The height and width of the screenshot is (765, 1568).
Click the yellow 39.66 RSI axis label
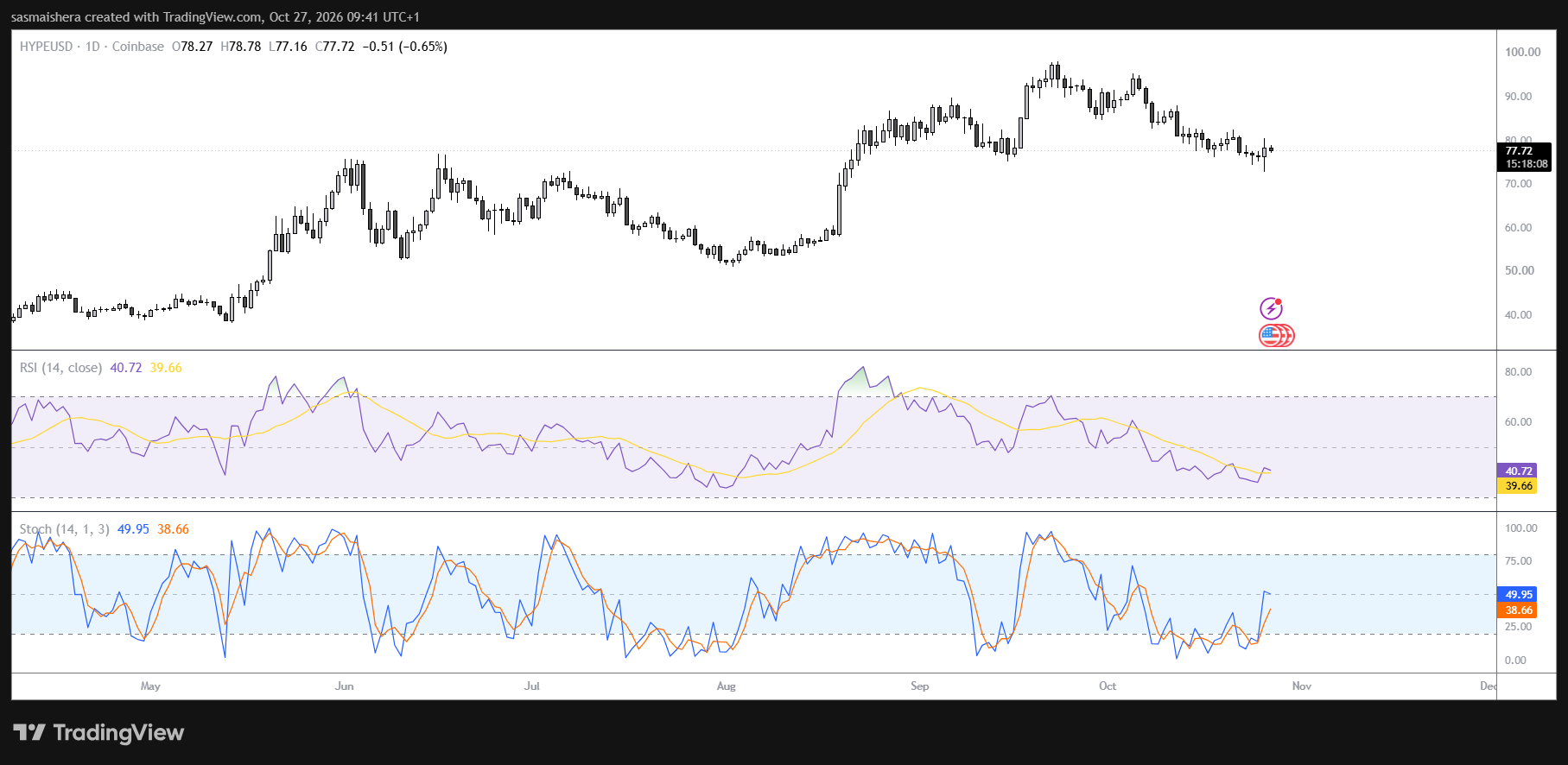pos(1518,486)
